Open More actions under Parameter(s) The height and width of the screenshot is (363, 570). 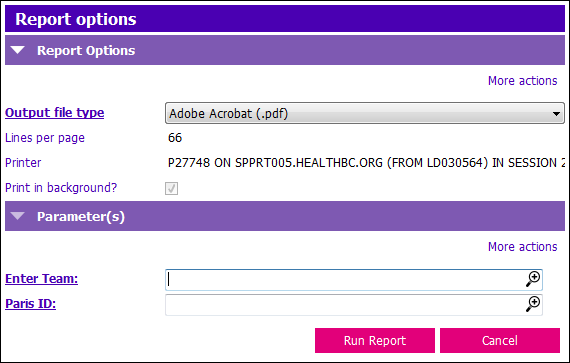click(x=522, y=247)
